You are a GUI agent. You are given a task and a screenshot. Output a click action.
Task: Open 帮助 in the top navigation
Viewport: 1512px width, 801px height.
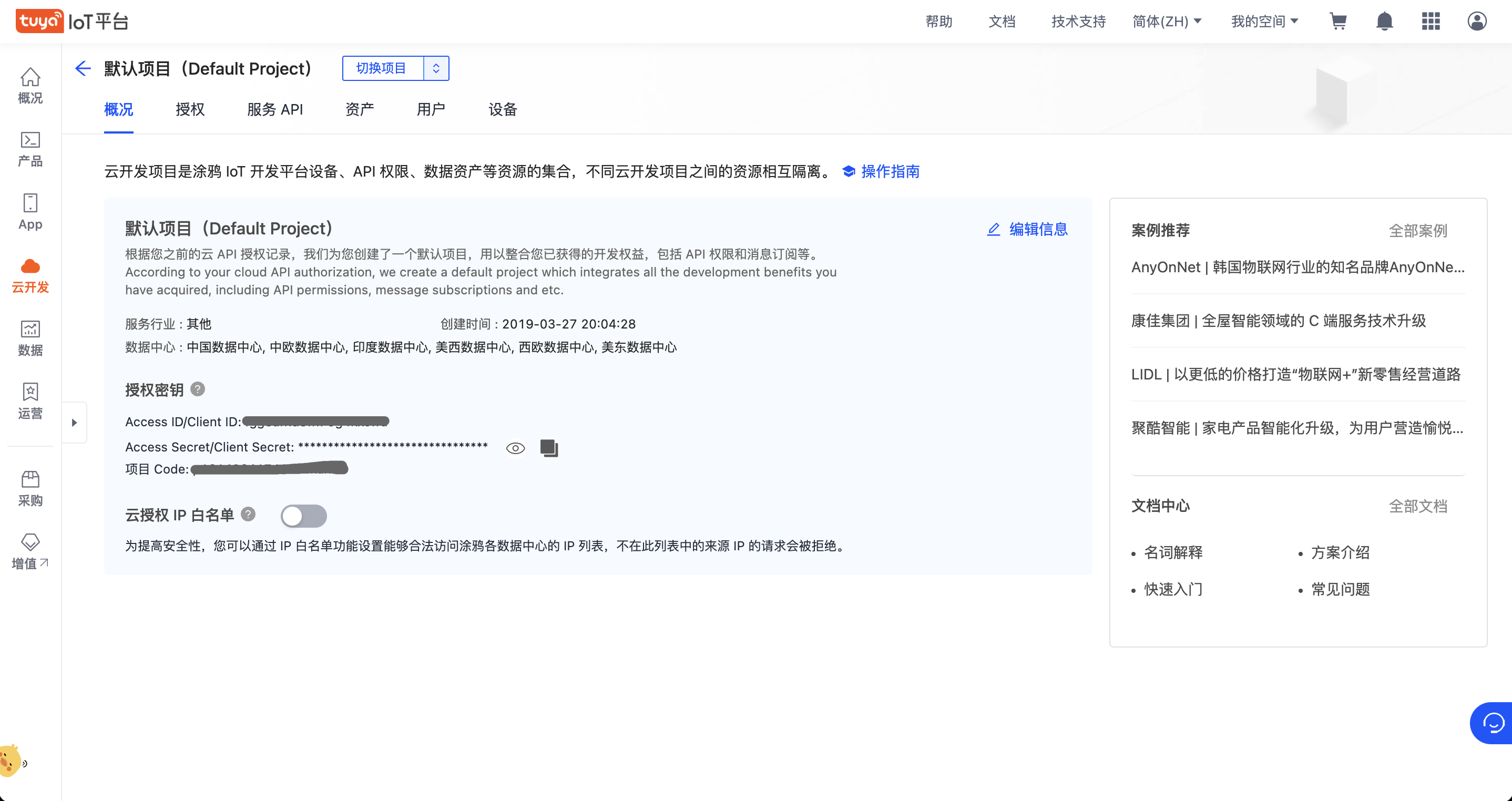click(x=938, y=21)
